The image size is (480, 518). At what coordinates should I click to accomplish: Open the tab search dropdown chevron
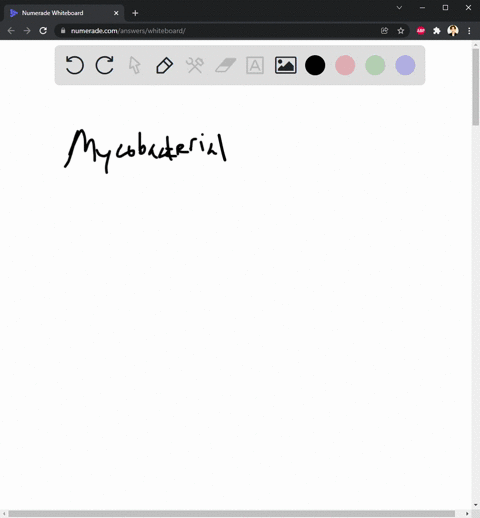pos(399,7)
